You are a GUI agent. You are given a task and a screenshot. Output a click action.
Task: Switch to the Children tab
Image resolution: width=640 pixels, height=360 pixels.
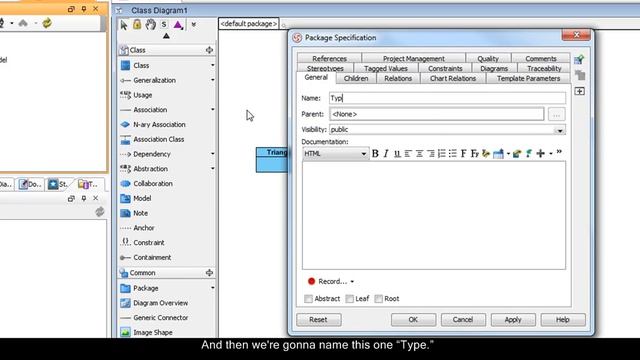coord(356,78)
